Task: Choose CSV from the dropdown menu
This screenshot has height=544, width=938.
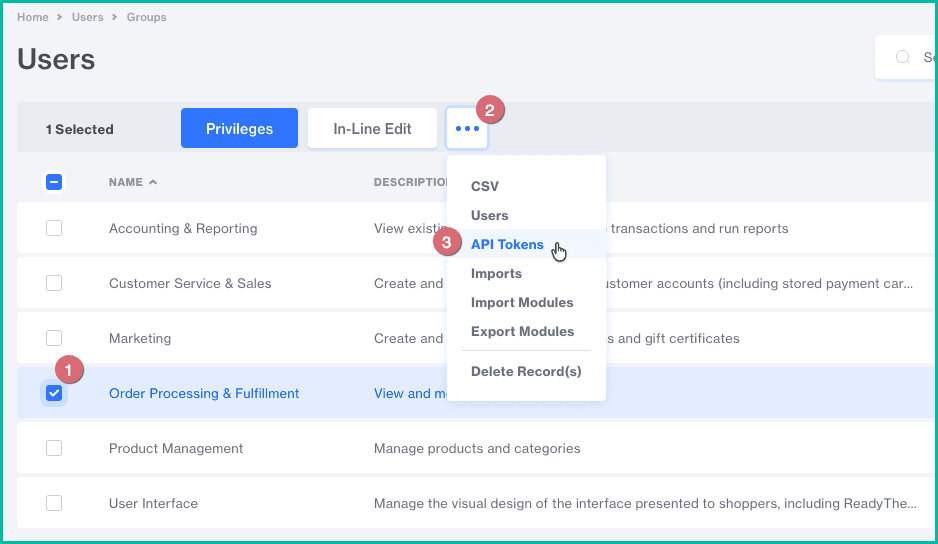Action: click(485, 186)
